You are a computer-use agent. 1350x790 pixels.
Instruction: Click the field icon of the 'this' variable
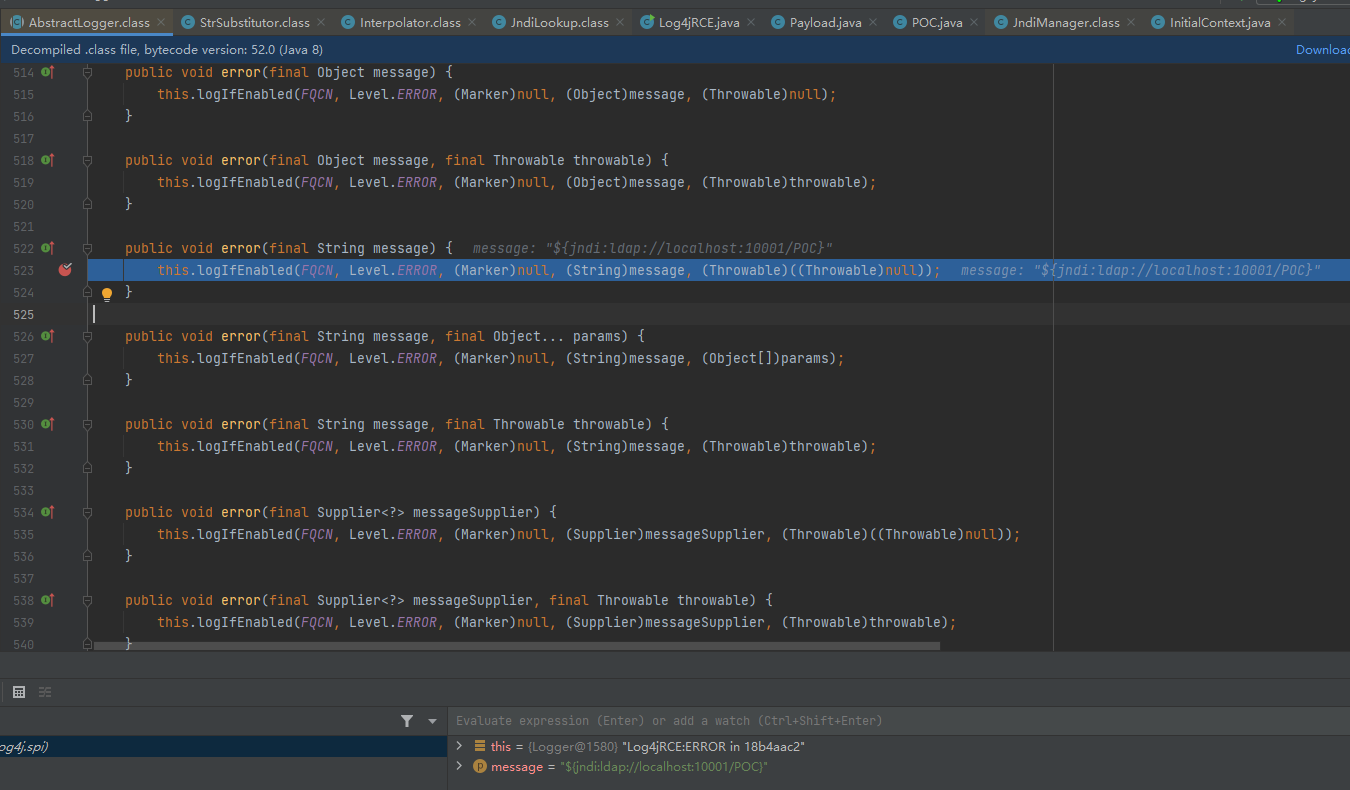coord(479,746)
